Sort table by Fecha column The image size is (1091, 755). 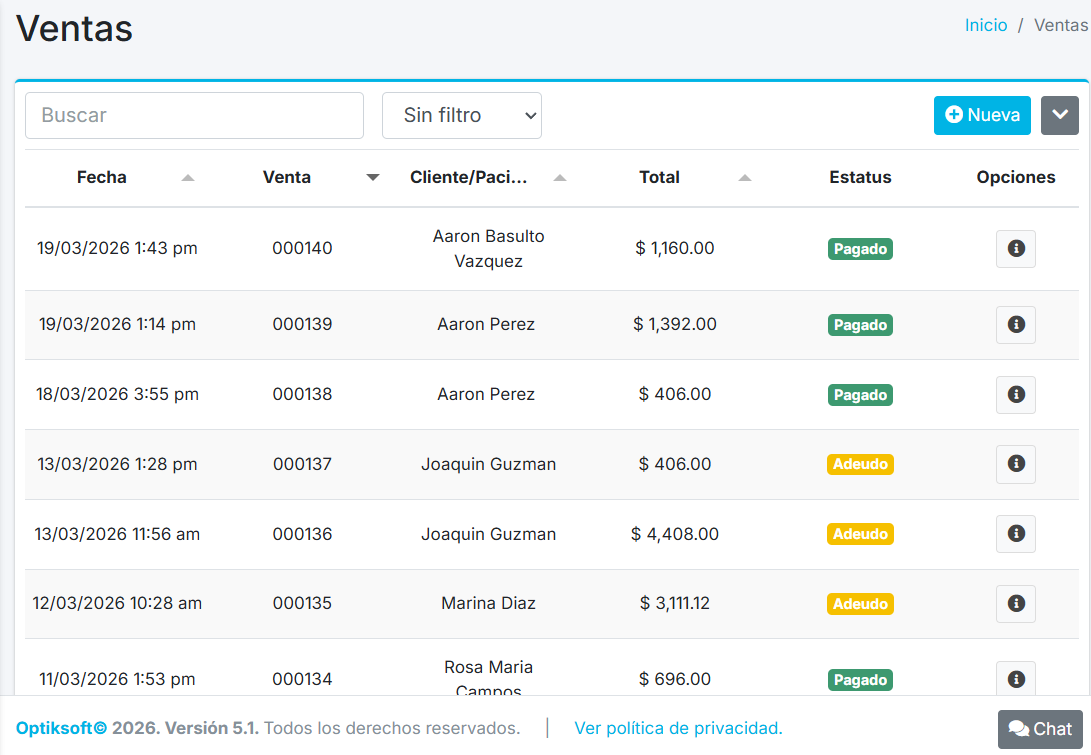click(x=102, y=177)
